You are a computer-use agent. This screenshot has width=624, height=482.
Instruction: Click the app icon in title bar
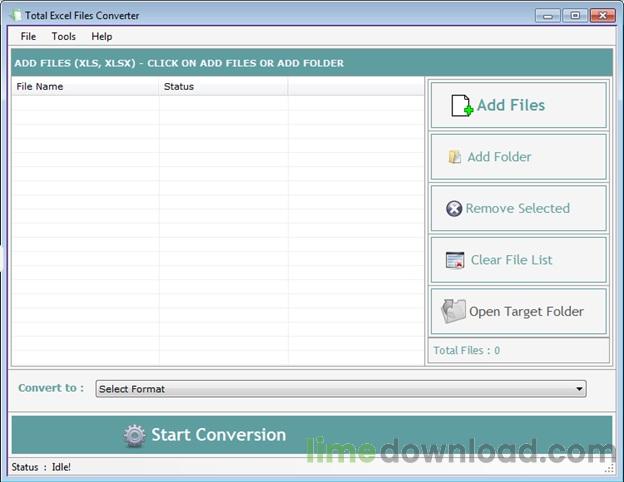[16, 16]
